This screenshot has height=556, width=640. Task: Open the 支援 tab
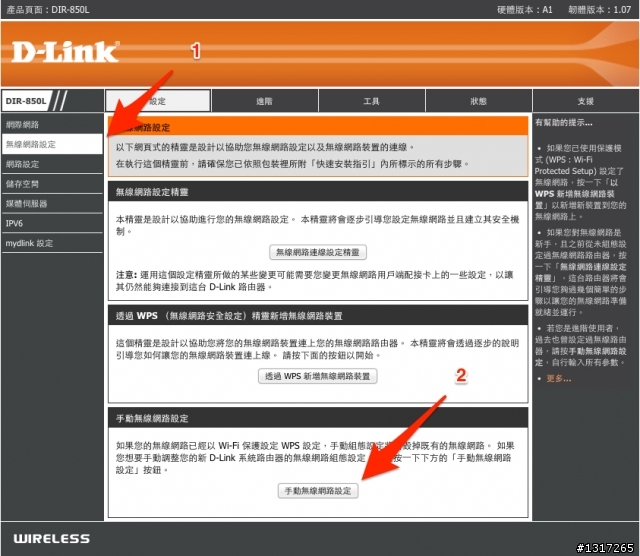pos(585,101)
